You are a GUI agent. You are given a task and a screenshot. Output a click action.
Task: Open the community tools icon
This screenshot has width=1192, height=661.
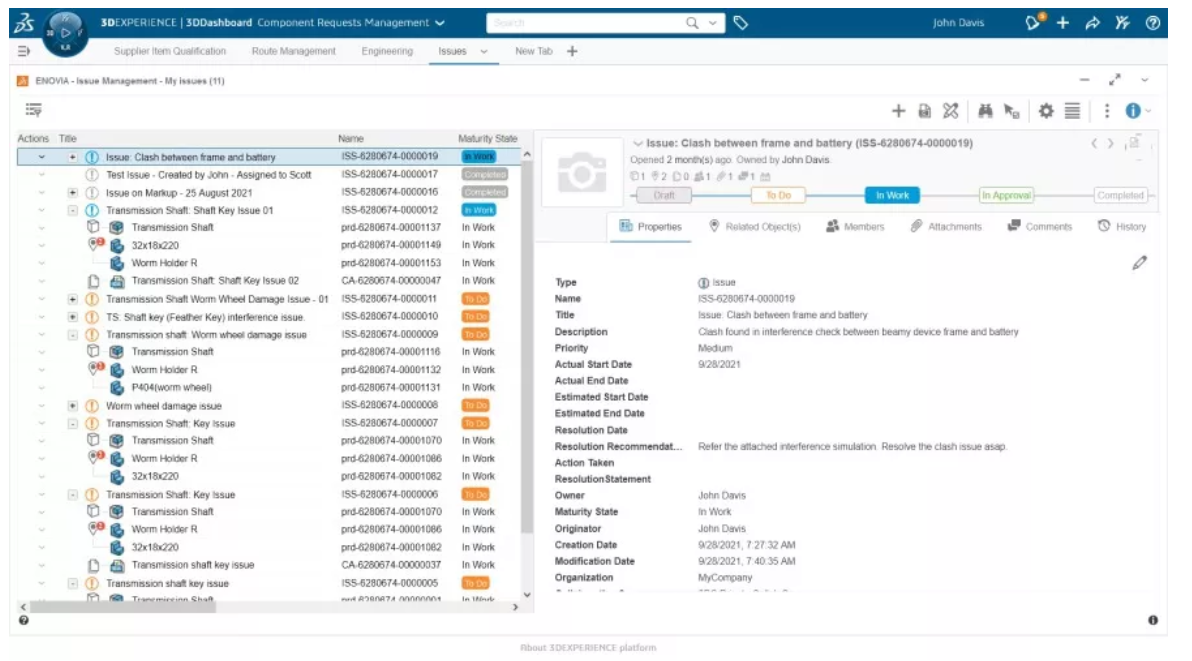(x=1122, y=23)
